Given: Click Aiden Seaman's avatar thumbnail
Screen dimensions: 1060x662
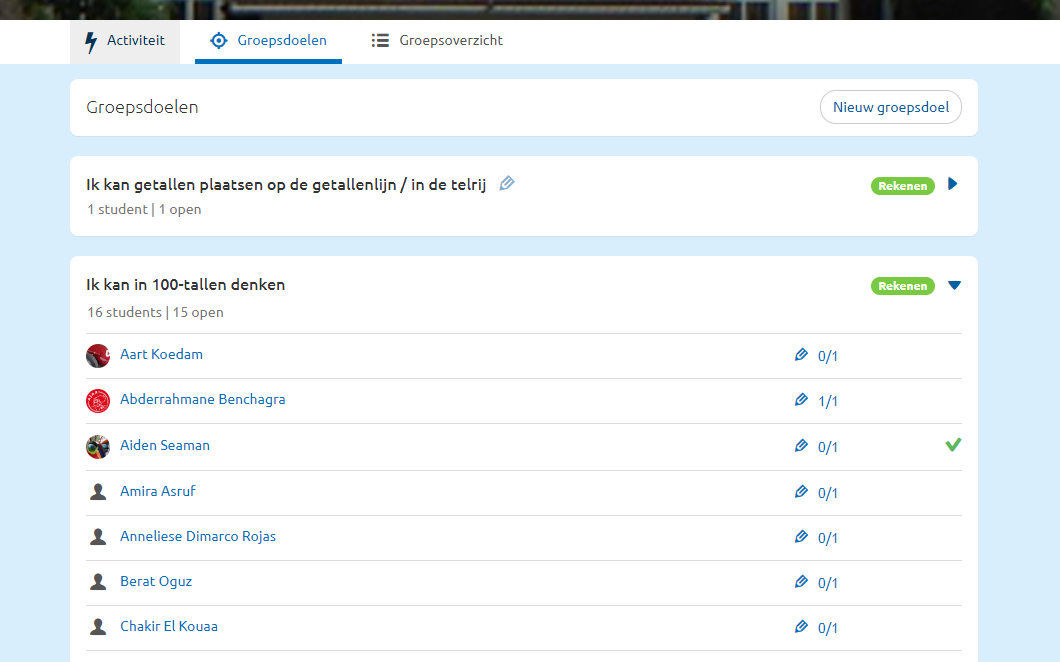Looking at the screenshot, I should point(98,446).
